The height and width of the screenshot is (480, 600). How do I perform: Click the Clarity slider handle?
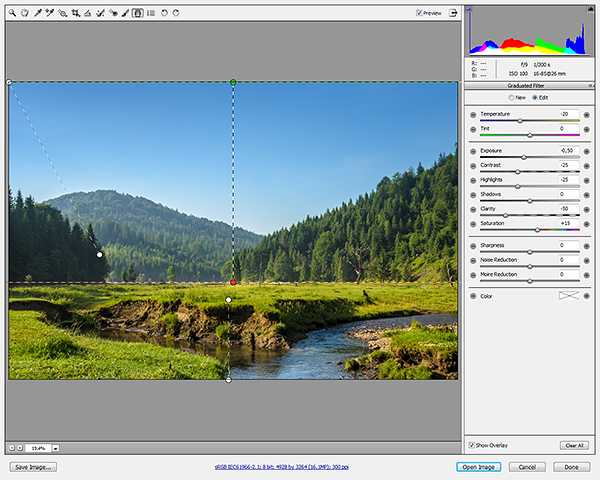pos(505,216)
